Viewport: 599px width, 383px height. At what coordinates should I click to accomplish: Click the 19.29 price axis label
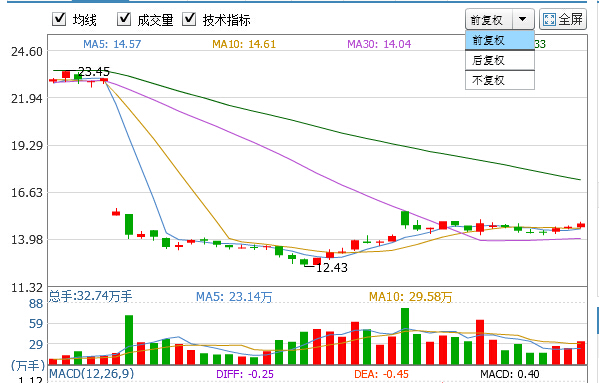click(27, 146)
